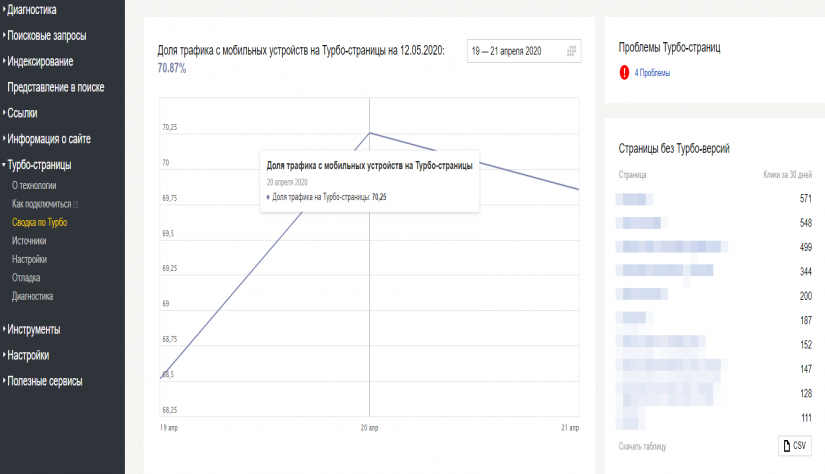Click external link icon beside Как подключиться
Screen dimensions: 825x474
coord(76,204)
